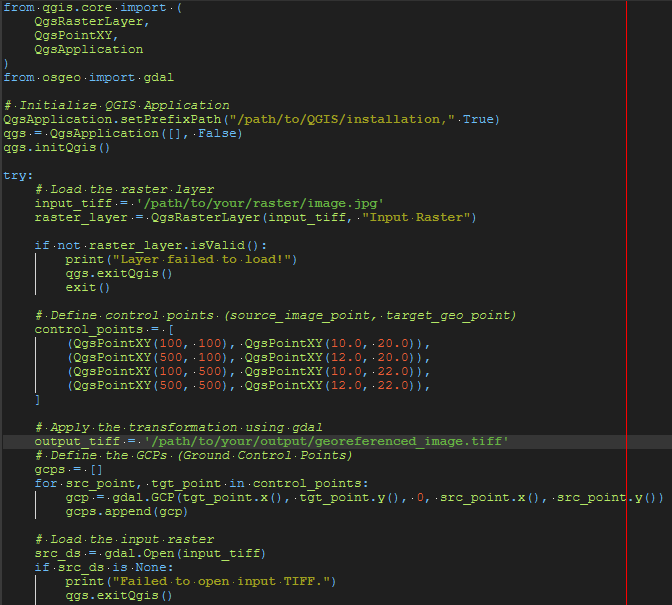The width and height of the screenshot is (672, 605).
Task: Click the 'src_ds = gdal.Open(input_tiff)' line
Action: (150, 553)
